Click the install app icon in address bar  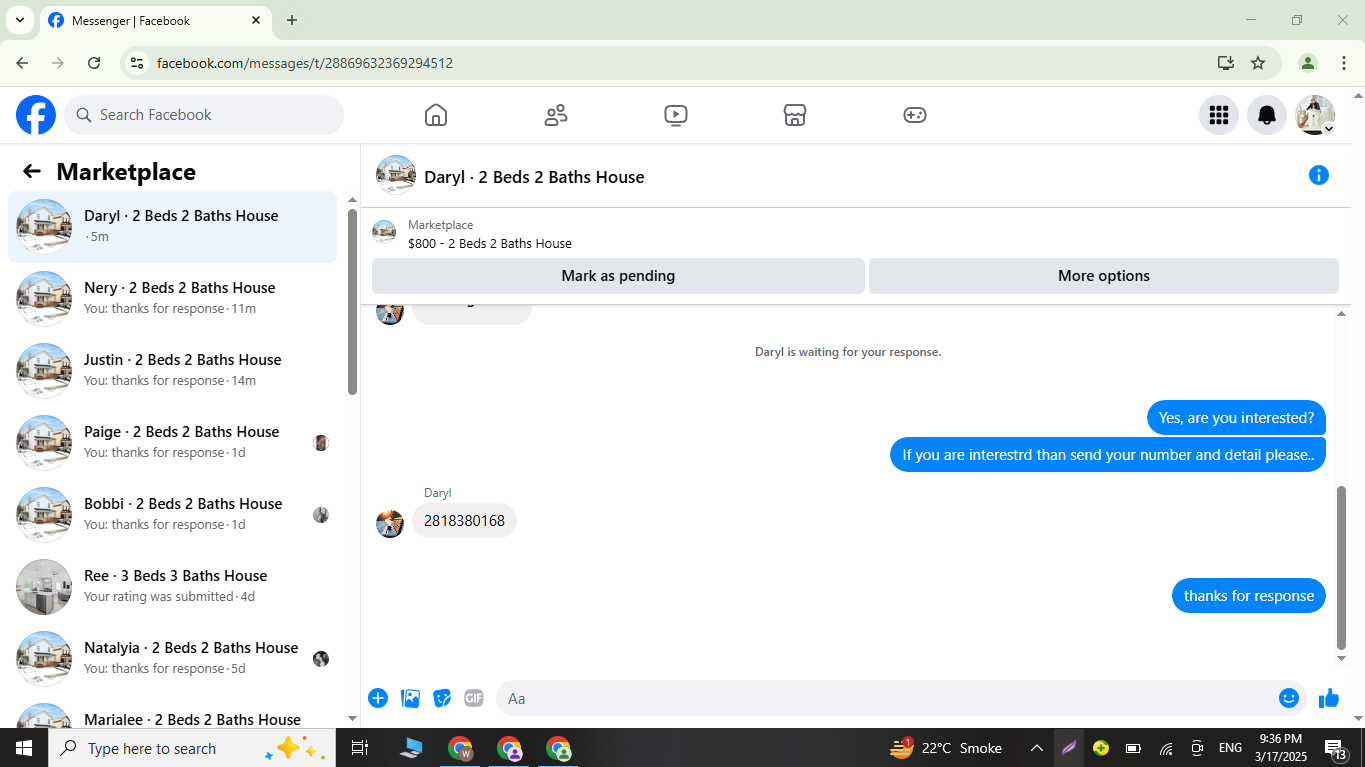[1226, 63]
